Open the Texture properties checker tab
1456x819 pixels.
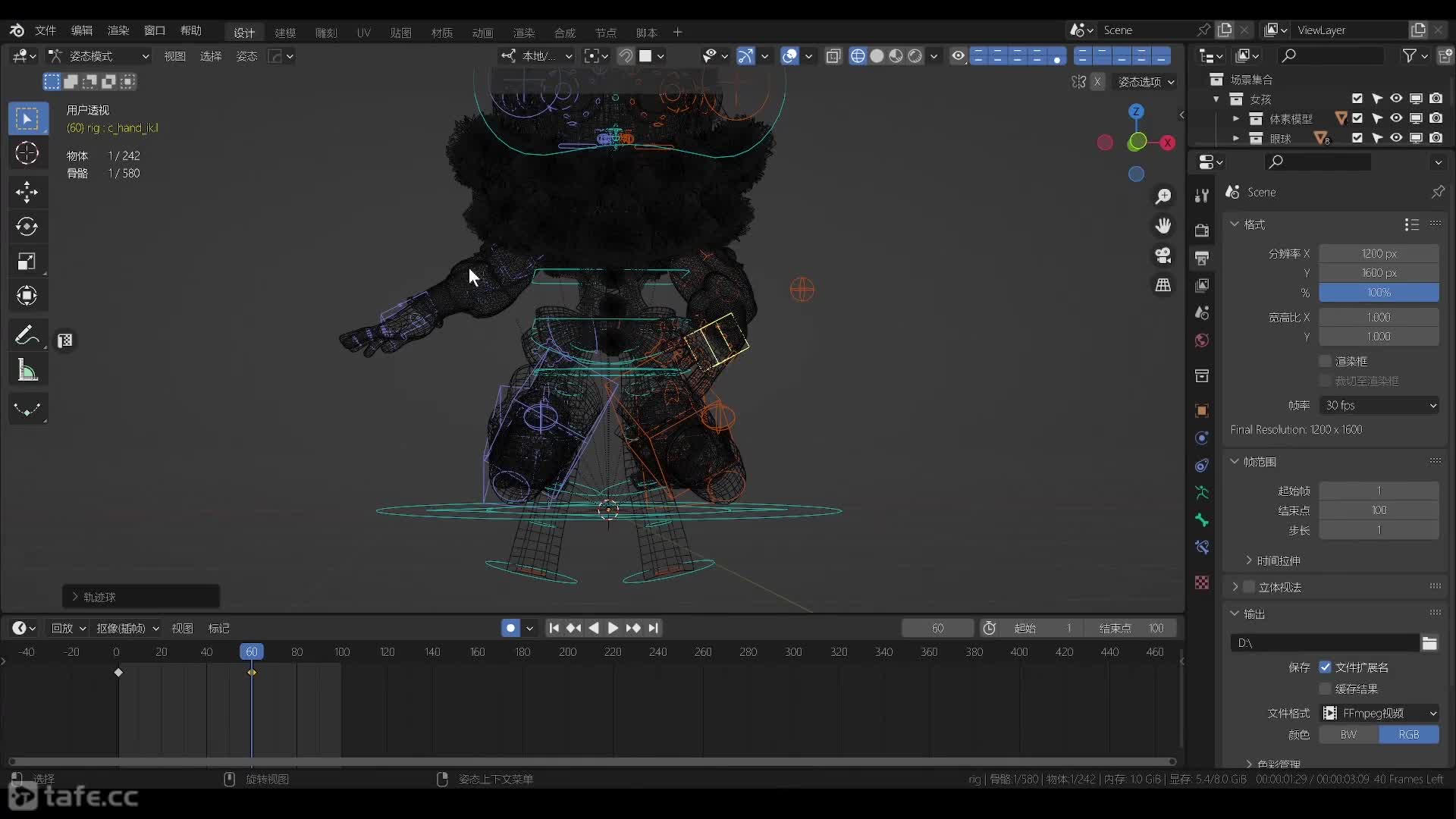pyautogui.click(x=1202, y=582)
